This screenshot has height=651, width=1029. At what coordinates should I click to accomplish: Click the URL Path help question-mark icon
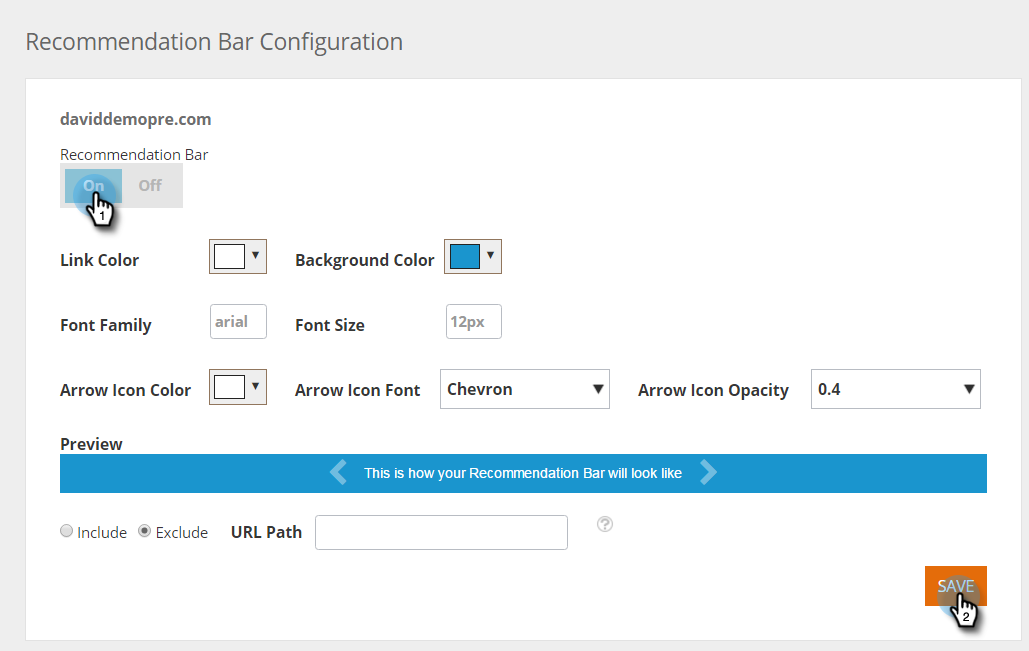coord(604,524)
